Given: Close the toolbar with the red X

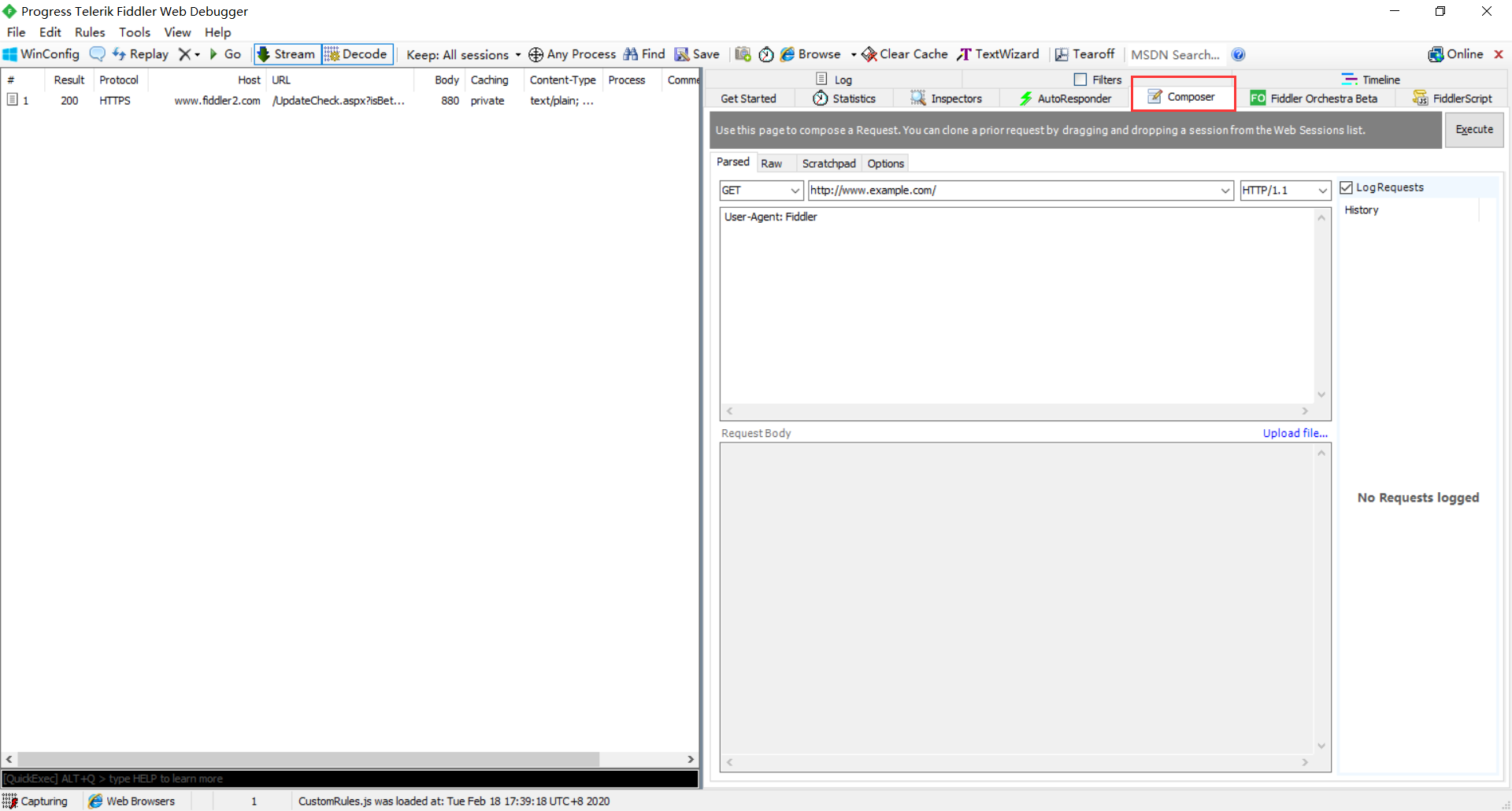Looking at the screenshot, I should point(1499,54).
